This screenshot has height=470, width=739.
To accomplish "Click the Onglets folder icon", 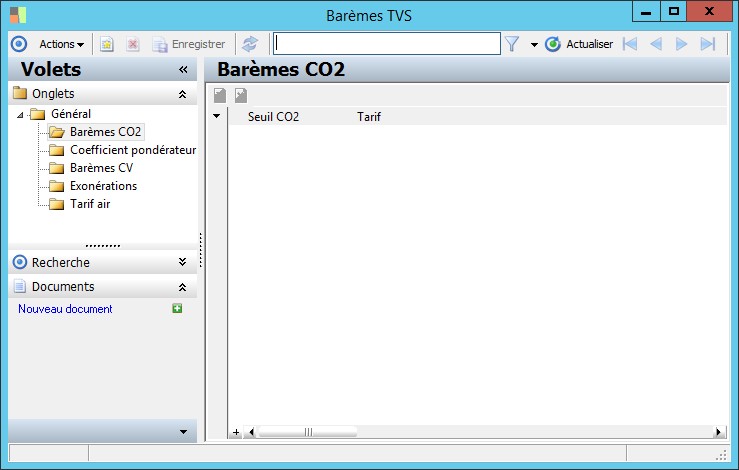I will coord(20,93).
